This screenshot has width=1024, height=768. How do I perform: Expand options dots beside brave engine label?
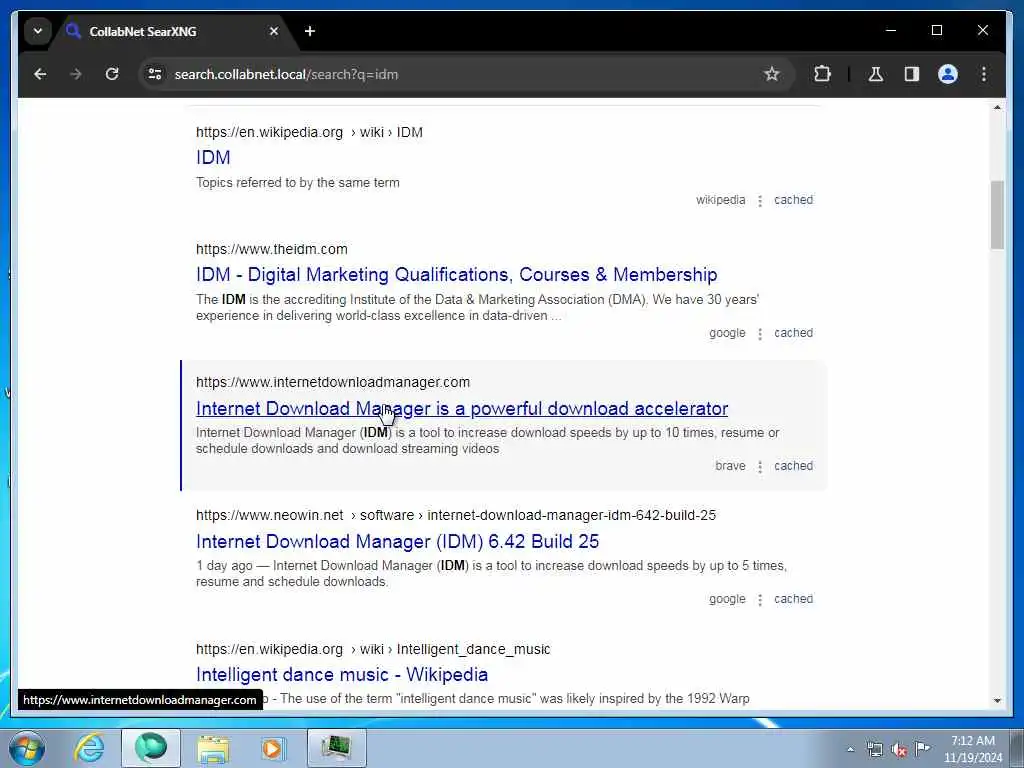click(760, 467)
